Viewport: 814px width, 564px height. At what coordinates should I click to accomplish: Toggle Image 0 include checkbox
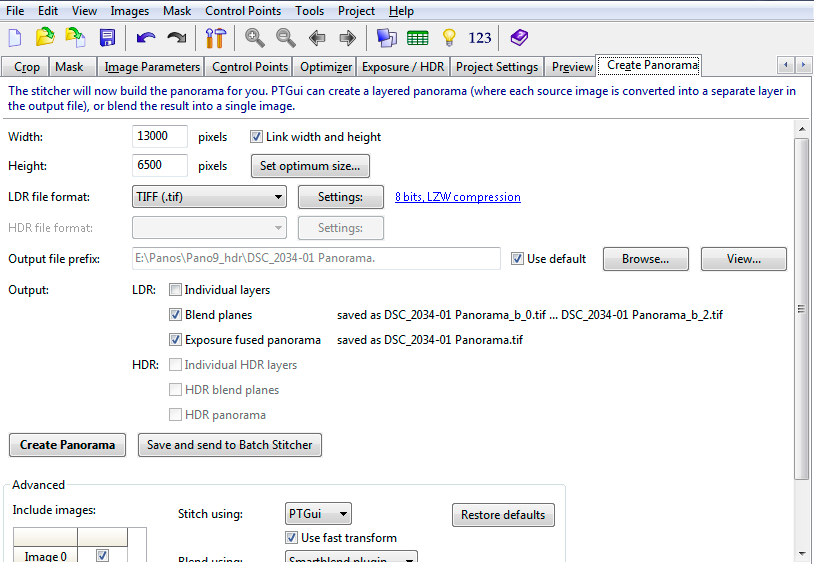[x=102, y=556]
